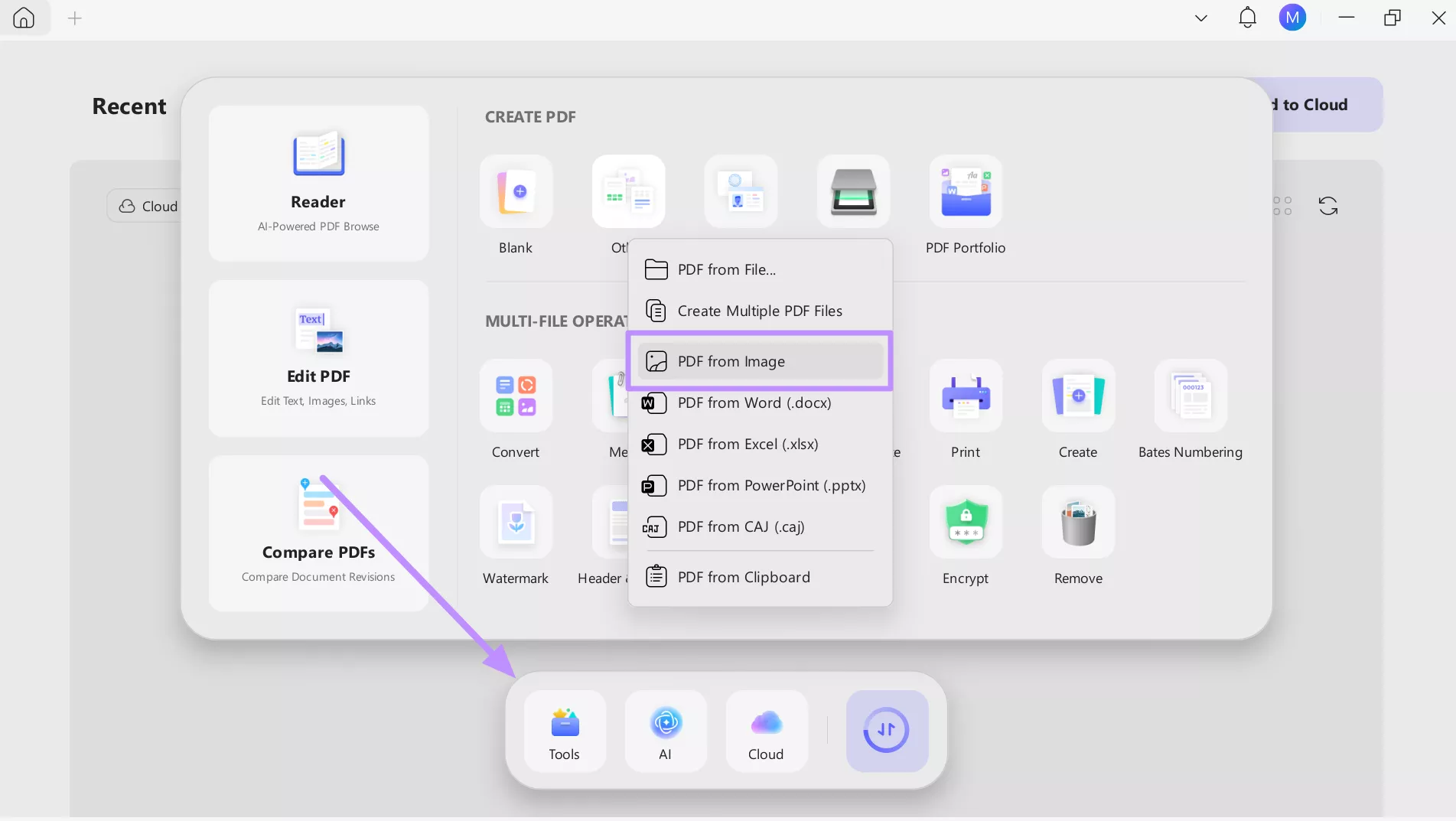
Task: Select the Convert tool icon
Action: pos(516,396)
